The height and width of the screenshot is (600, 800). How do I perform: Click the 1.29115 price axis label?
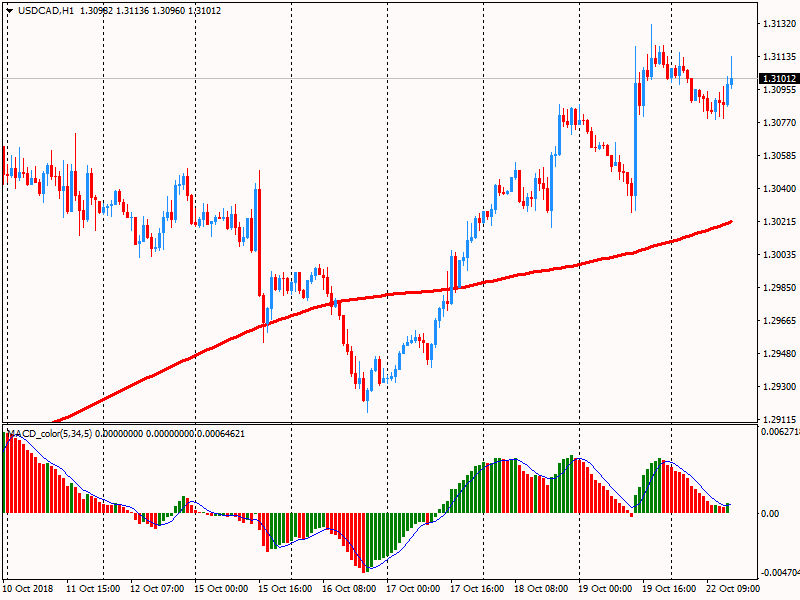point(780,419)
